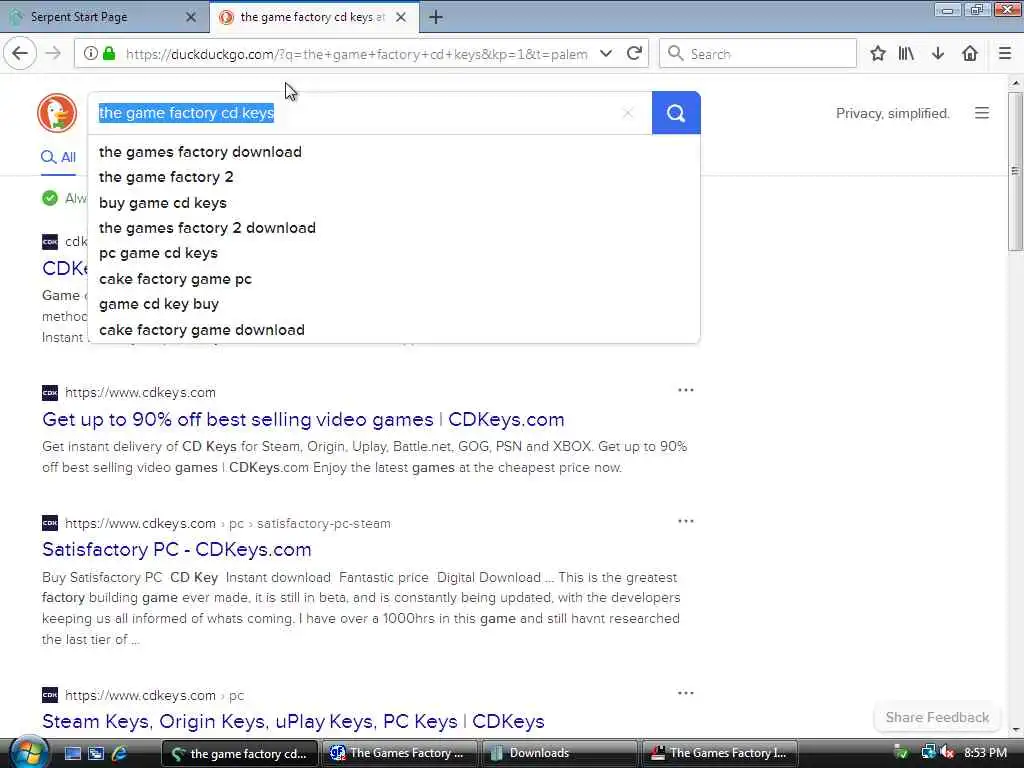Image resolution: width=1024 pixels, height=768 pixels.
Task: Click the Switch between windows quick launch icon
Action: pos(96,754)
